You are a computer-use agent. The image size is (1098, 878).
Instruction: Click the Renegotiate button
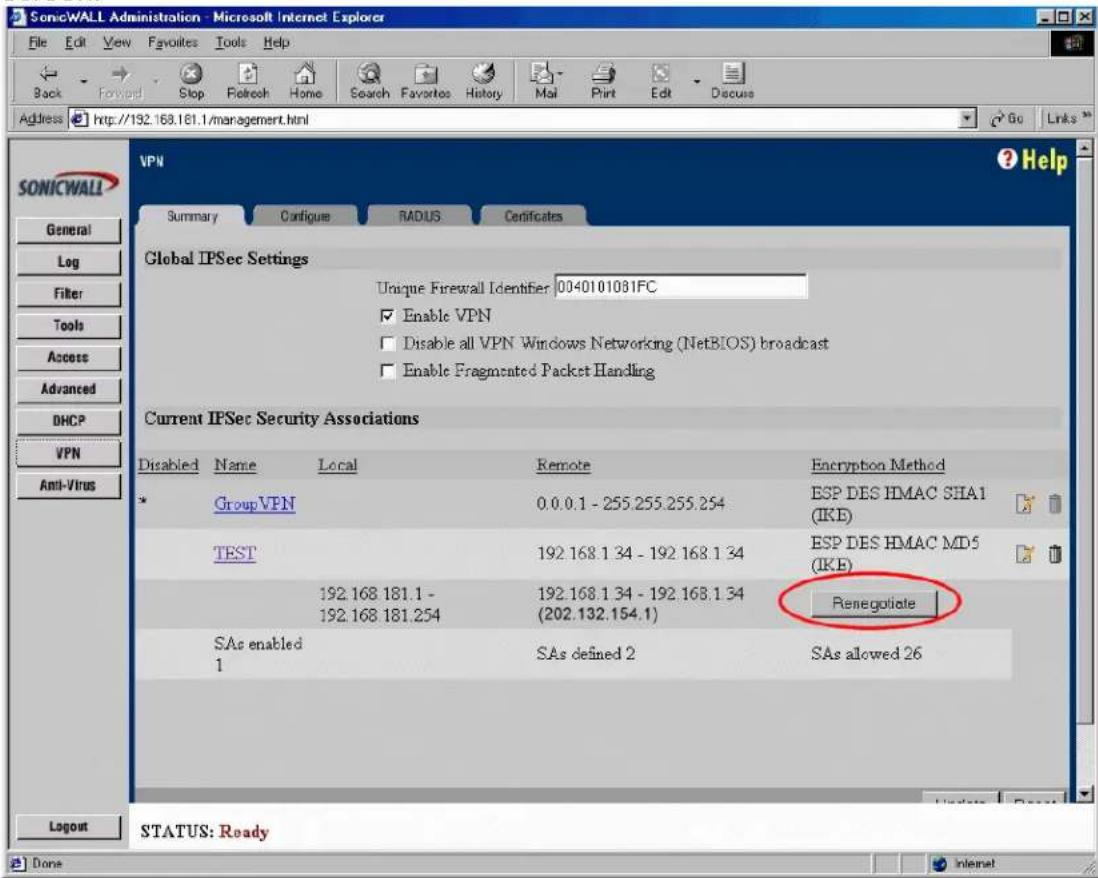873,603
